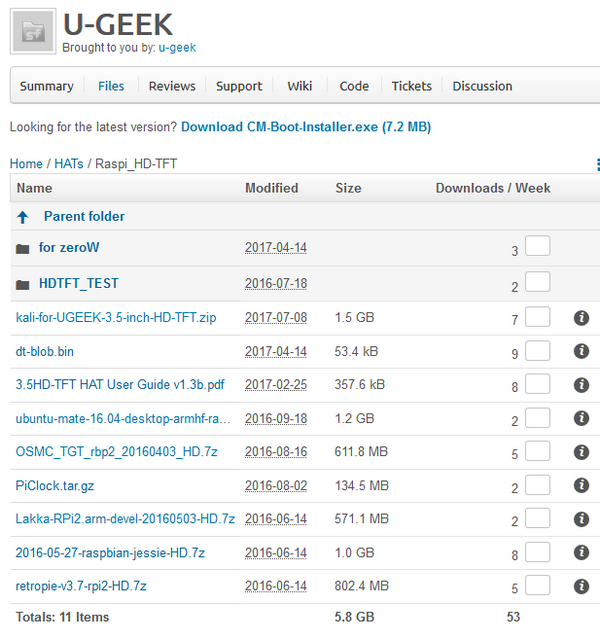Open the HDTFT_TEST folder

79,283
